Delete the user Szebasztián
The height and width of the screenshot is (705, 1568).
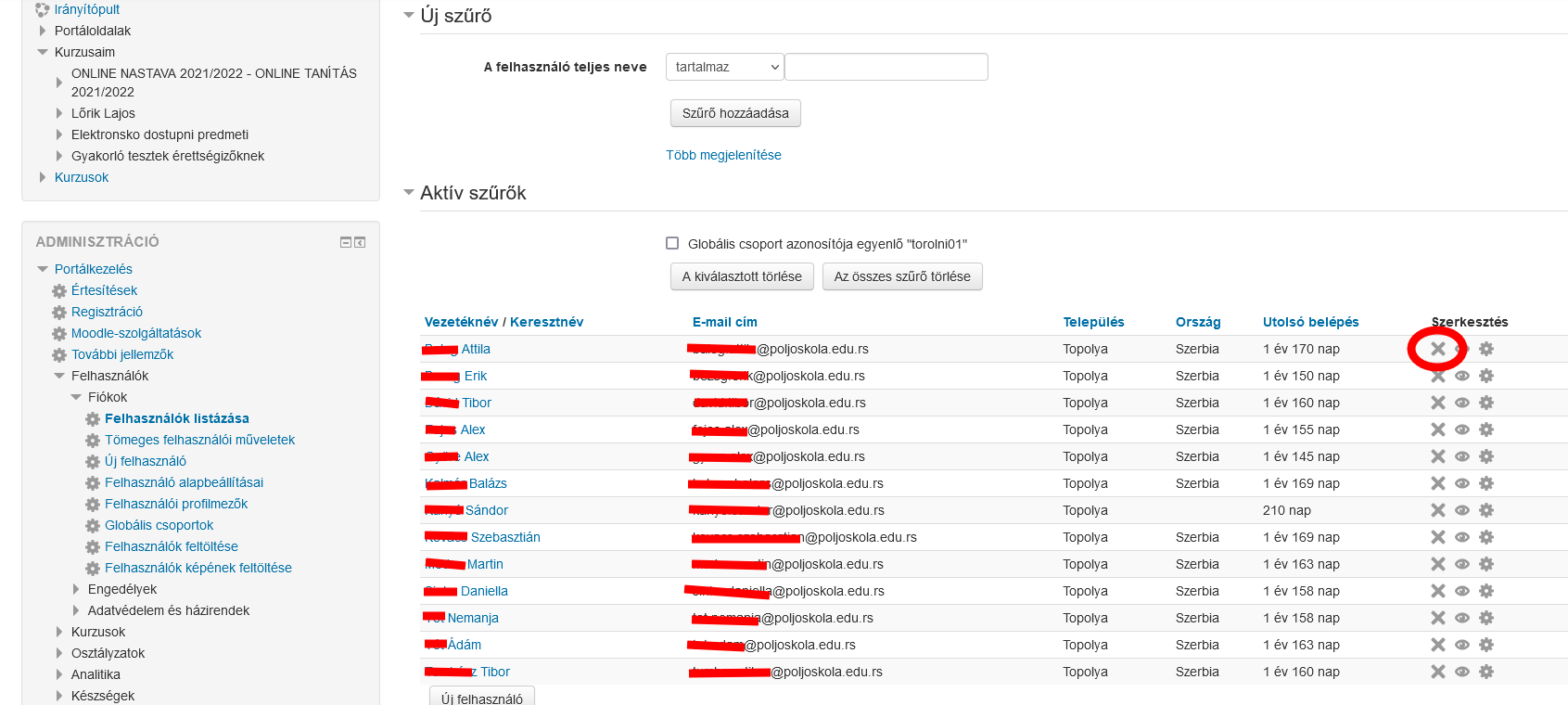click(1437, 537)
